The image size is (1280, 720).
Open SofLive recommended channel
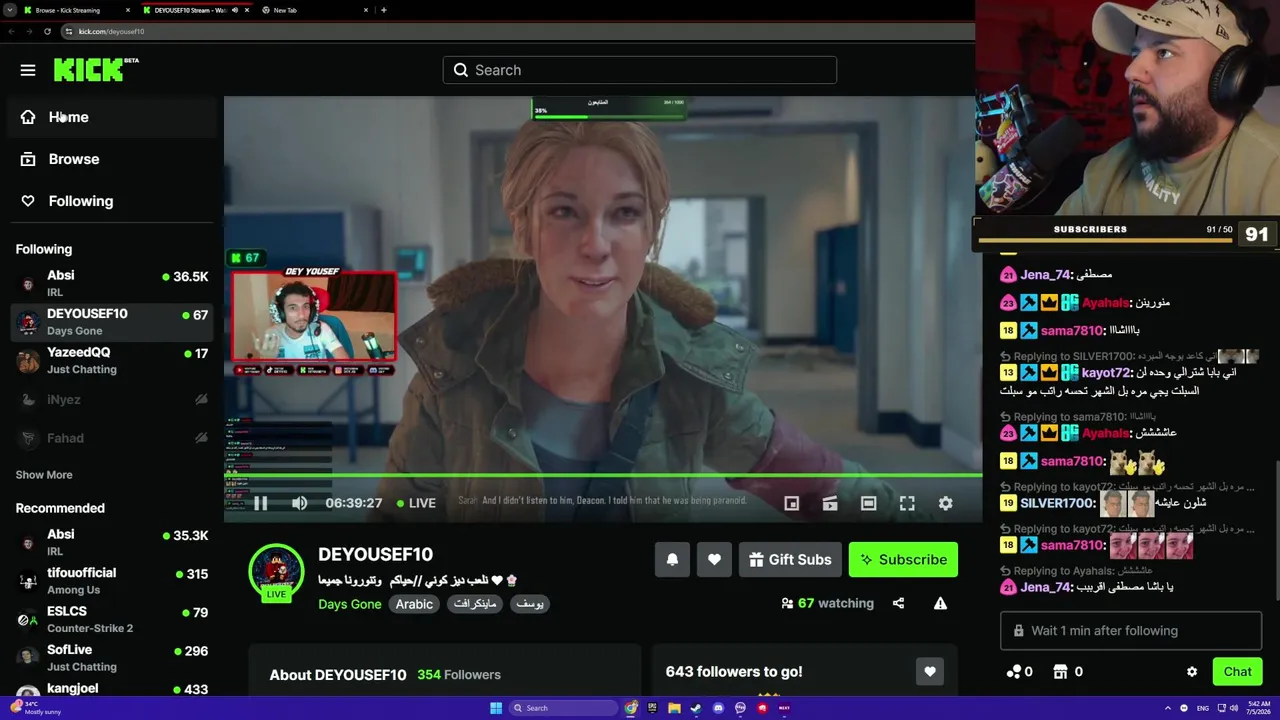point(111,657)
